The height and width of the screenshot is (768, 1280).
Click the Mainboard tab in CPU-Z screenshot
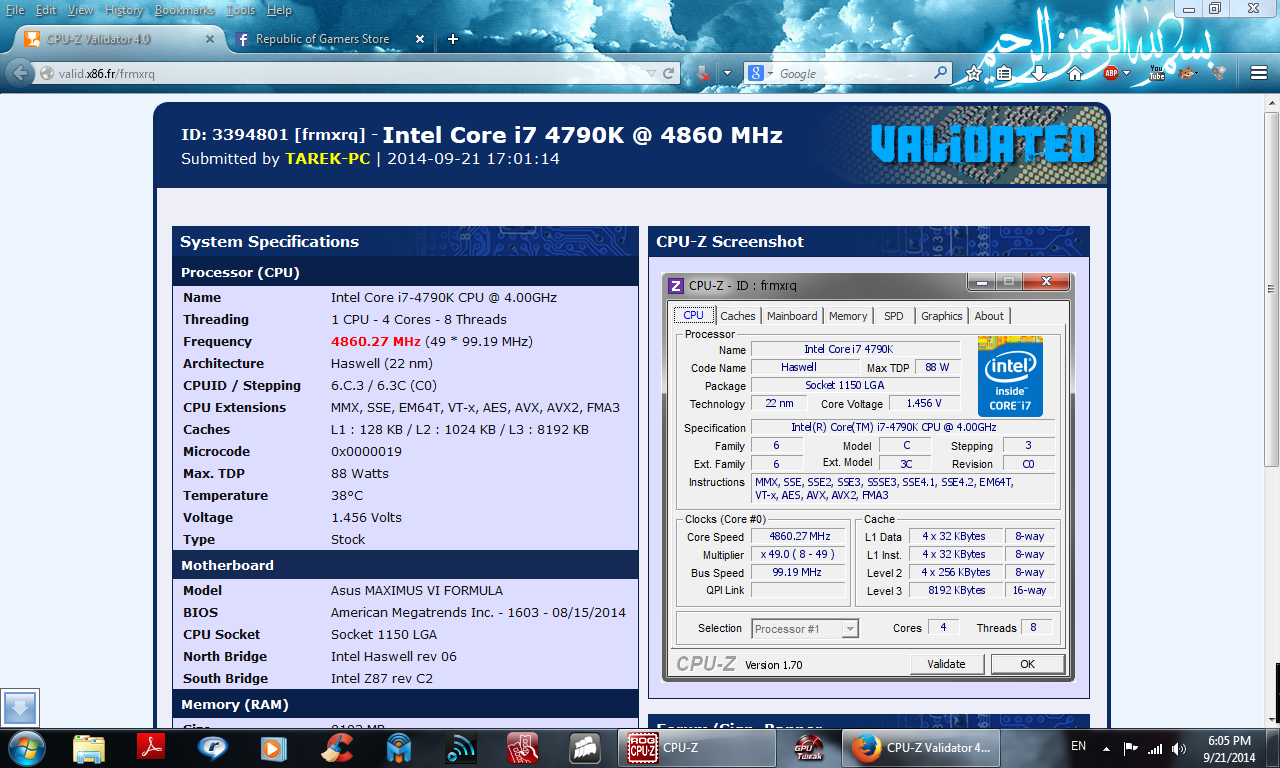(792, 316)
